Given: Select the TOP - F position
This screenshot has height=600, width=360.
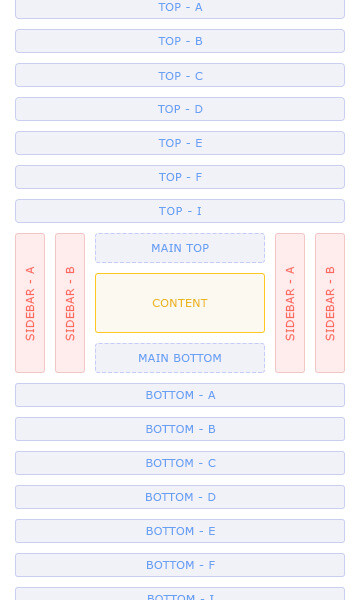Looking at the screenshot, I should coord(180,177).
